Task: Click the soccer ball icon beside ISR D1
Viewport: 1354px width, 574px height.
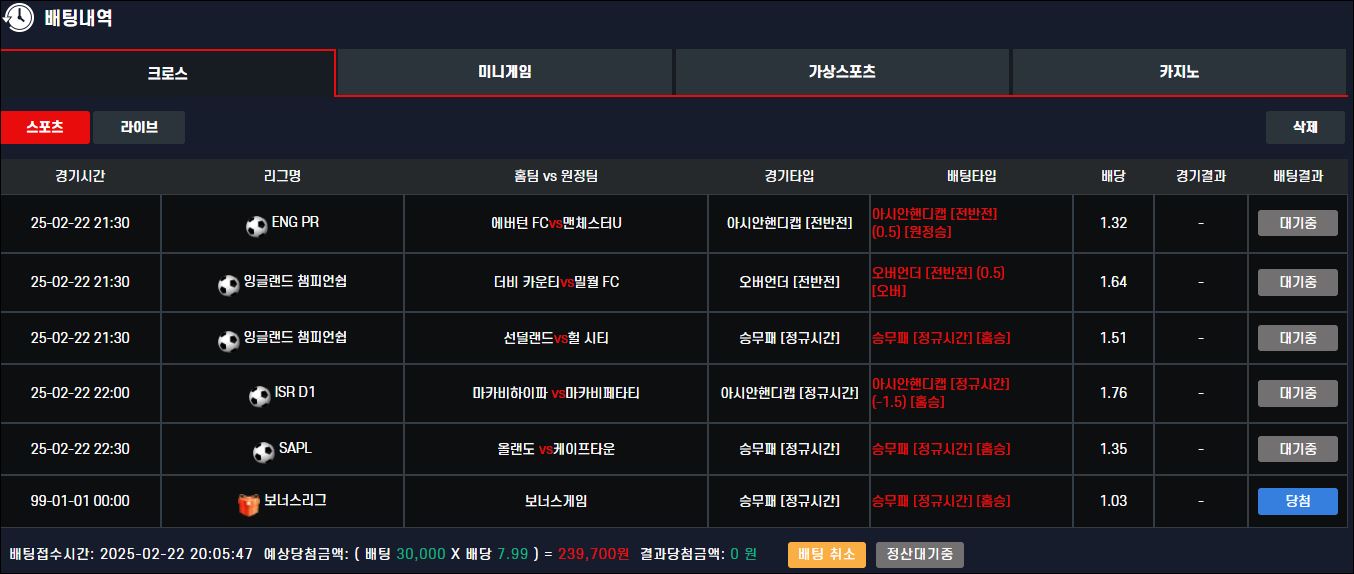Action: coord(260,395)
